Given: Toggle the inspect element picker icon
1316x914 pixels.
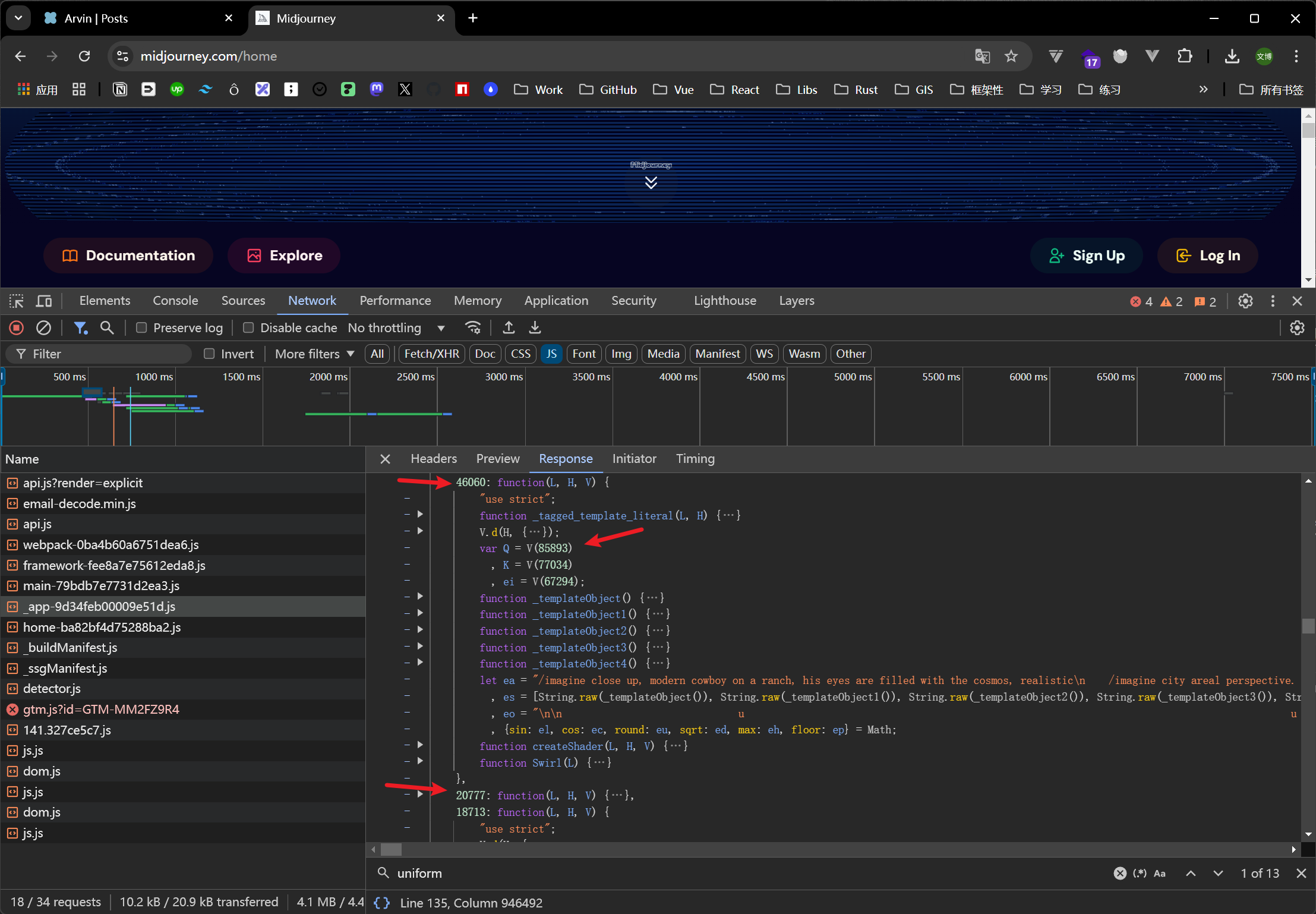Looking at the screenshot, I should (x=17, y=301).
